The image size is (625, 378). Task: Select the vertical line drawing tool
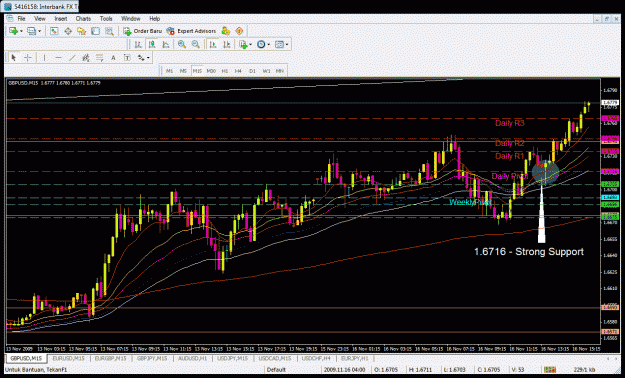click(x=44, y=58)
